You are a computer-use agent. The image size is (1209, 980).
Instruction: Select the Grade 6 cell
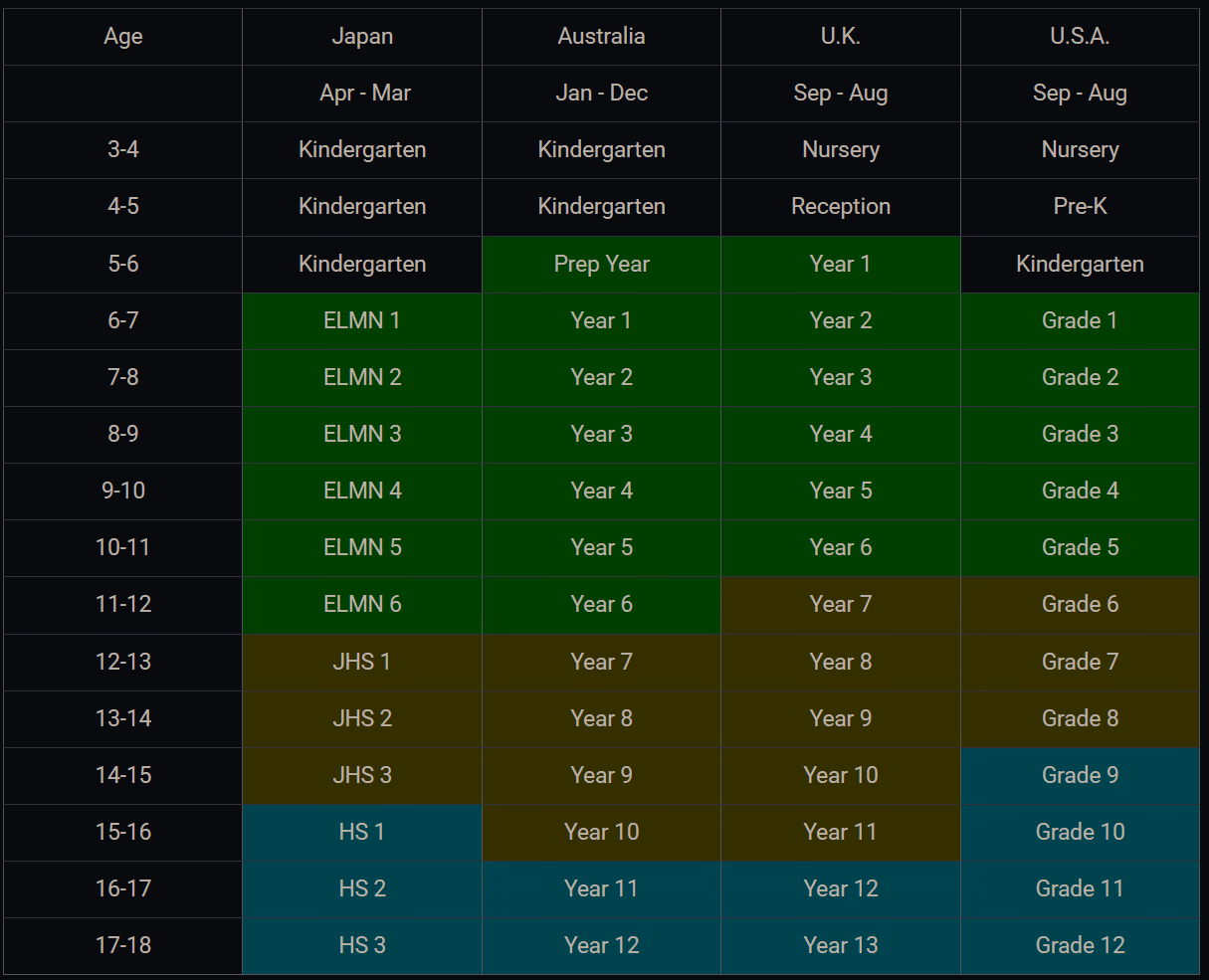coord(1080,605)
